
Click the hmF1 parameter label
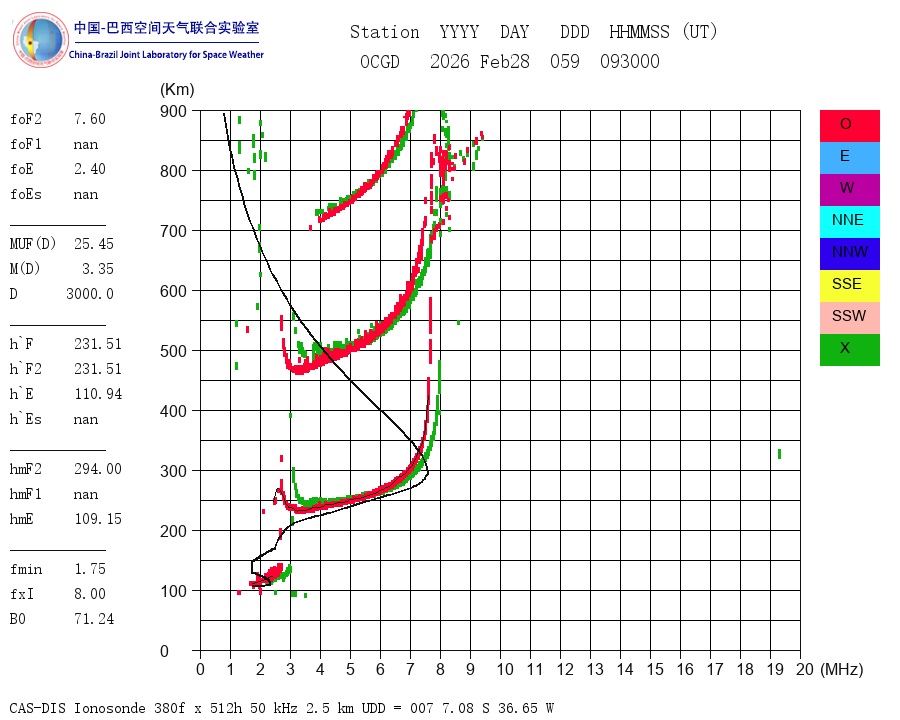point(26,494)
